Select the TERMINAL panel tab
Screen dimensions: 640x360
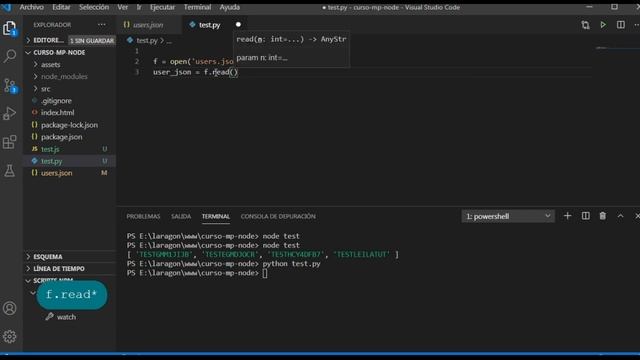[x=216, y=216]
